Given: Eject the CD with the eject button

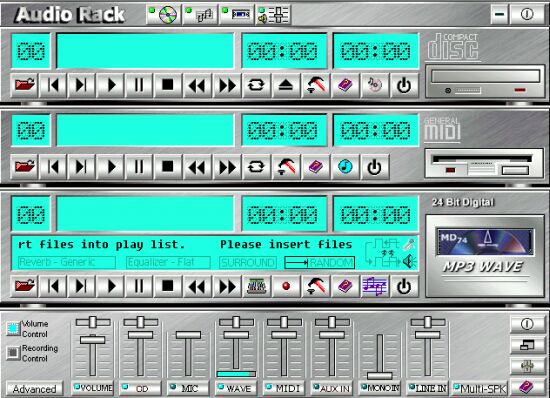Looking at the screenshot, I should (x=286, y=85).
